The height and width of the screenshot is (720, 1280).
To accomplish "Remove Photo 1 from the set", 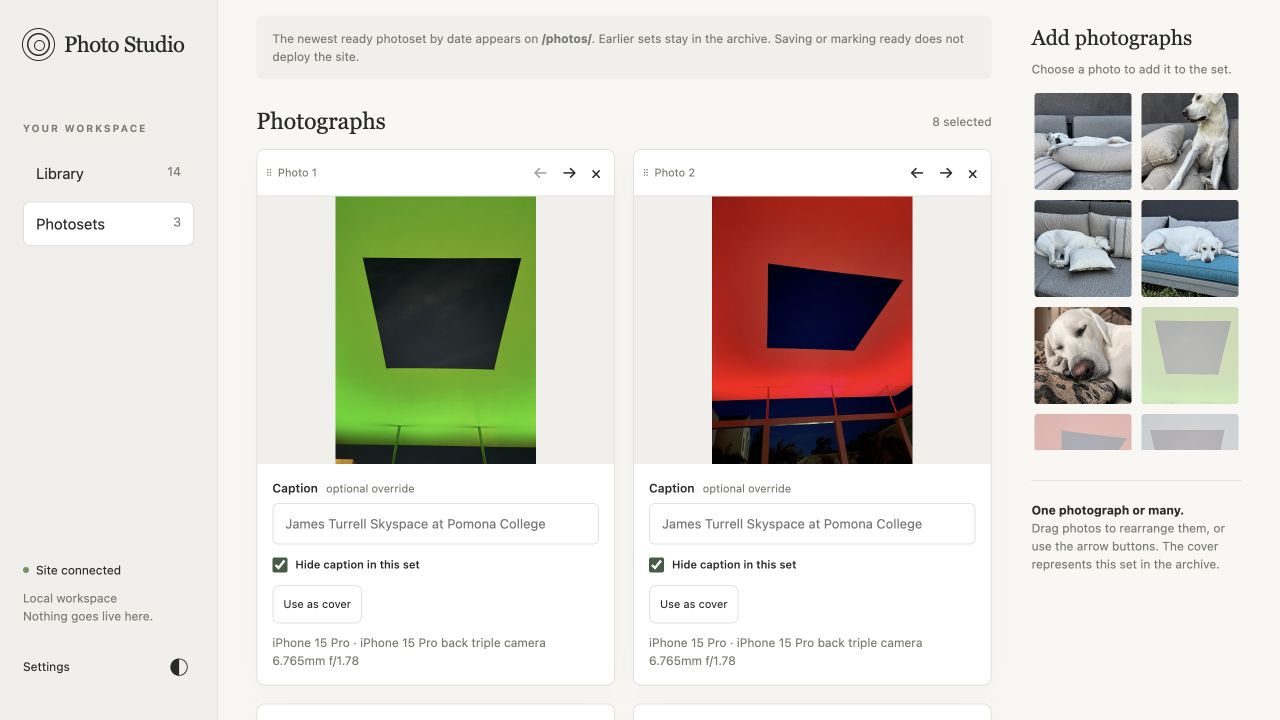I will (596, 173).
